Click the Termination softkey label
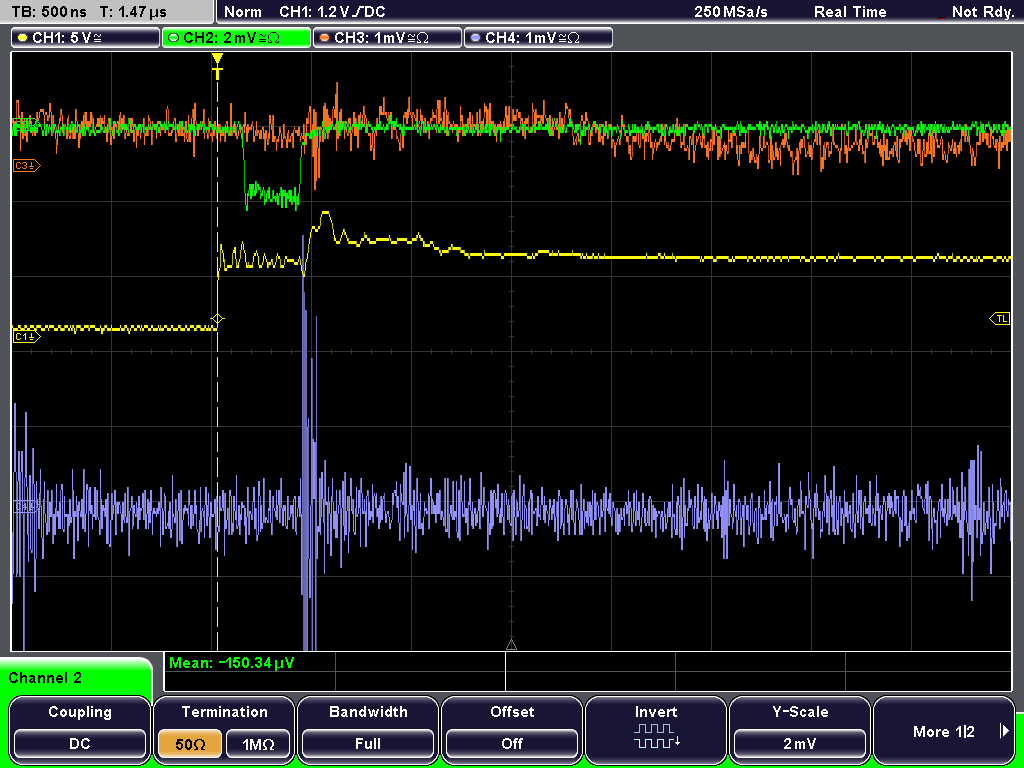This screenshot has width=1024, height=768. click(225, 712)
